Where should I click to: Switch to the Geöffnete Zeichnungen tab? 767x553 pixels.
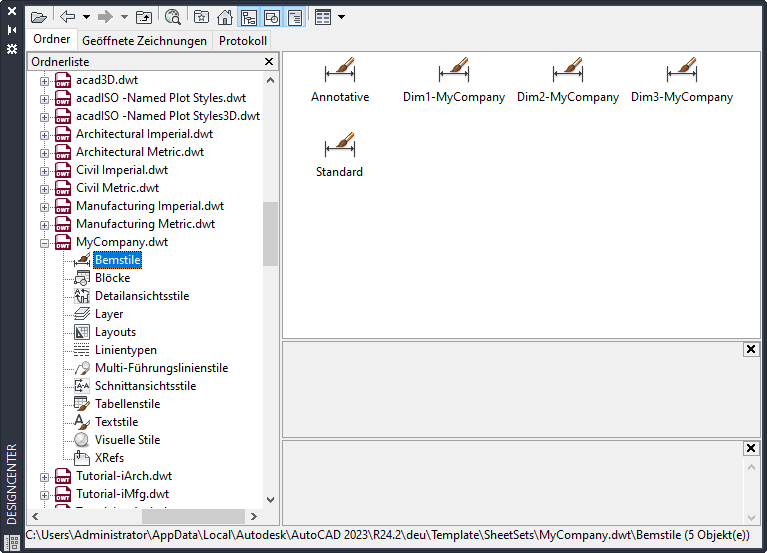[x=144, y=41]
